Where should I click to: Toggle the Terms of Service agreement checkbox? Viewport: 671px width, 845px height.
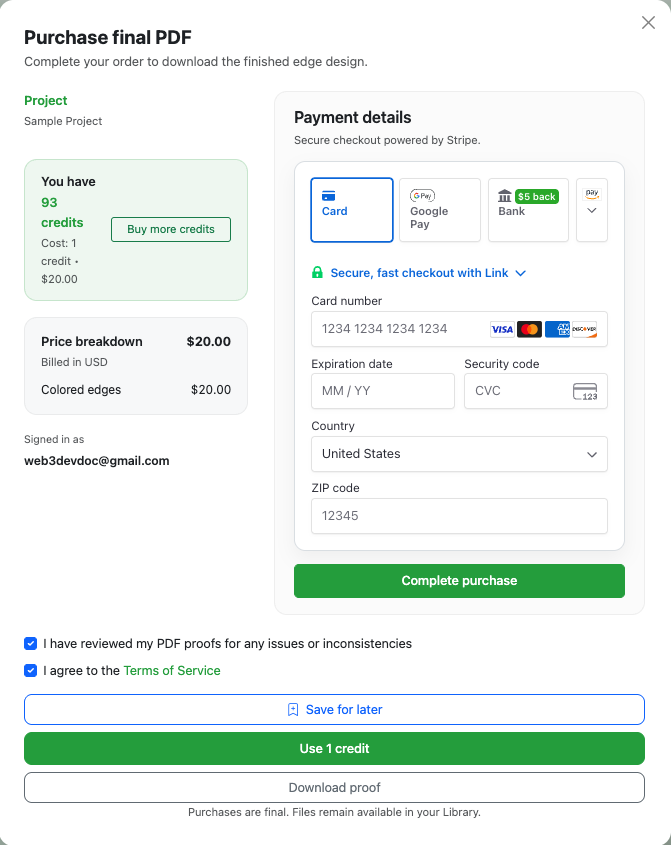pos(30,671)
